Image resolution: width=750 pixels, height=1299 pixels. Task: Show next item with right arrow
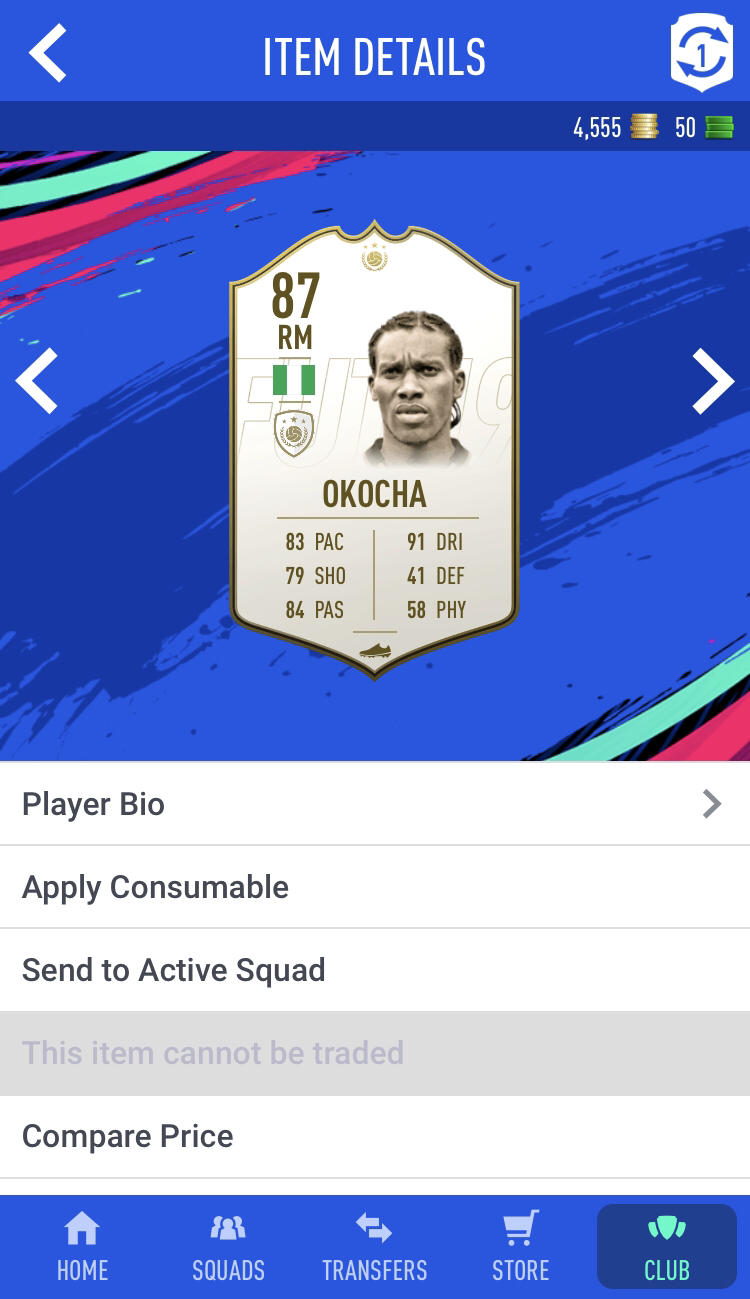tap(713, 381)
